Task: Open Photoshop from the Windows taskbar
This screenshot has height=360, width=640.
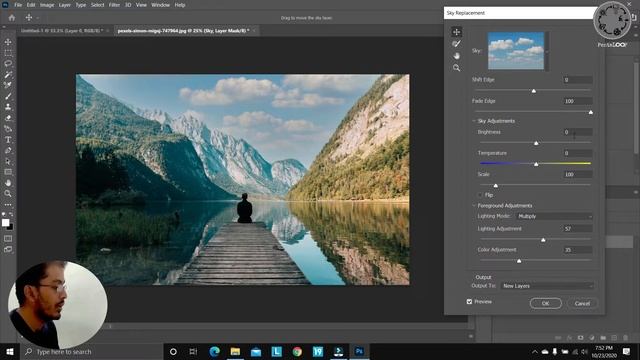Action: click(x=359, y=351)
